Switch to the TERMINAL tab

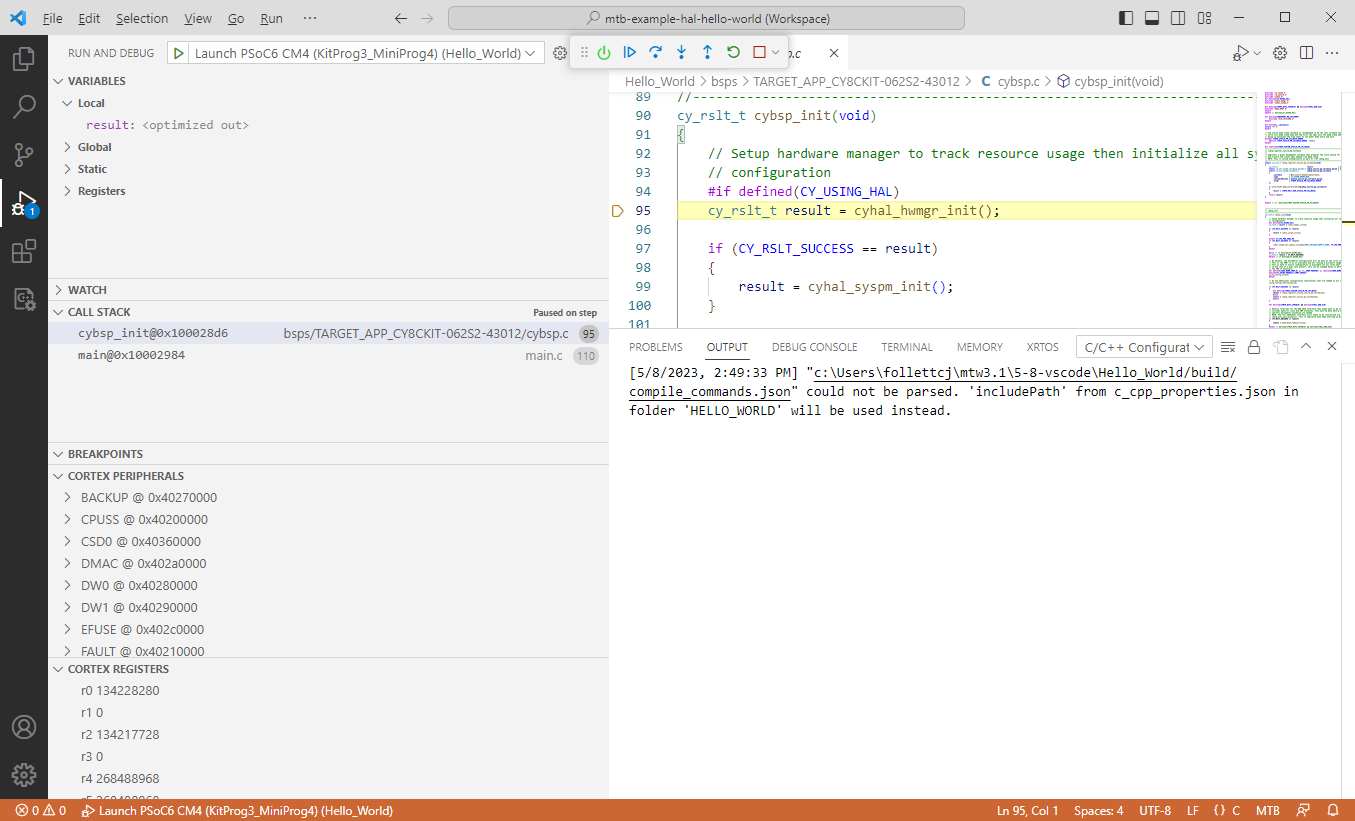[907, 347]
